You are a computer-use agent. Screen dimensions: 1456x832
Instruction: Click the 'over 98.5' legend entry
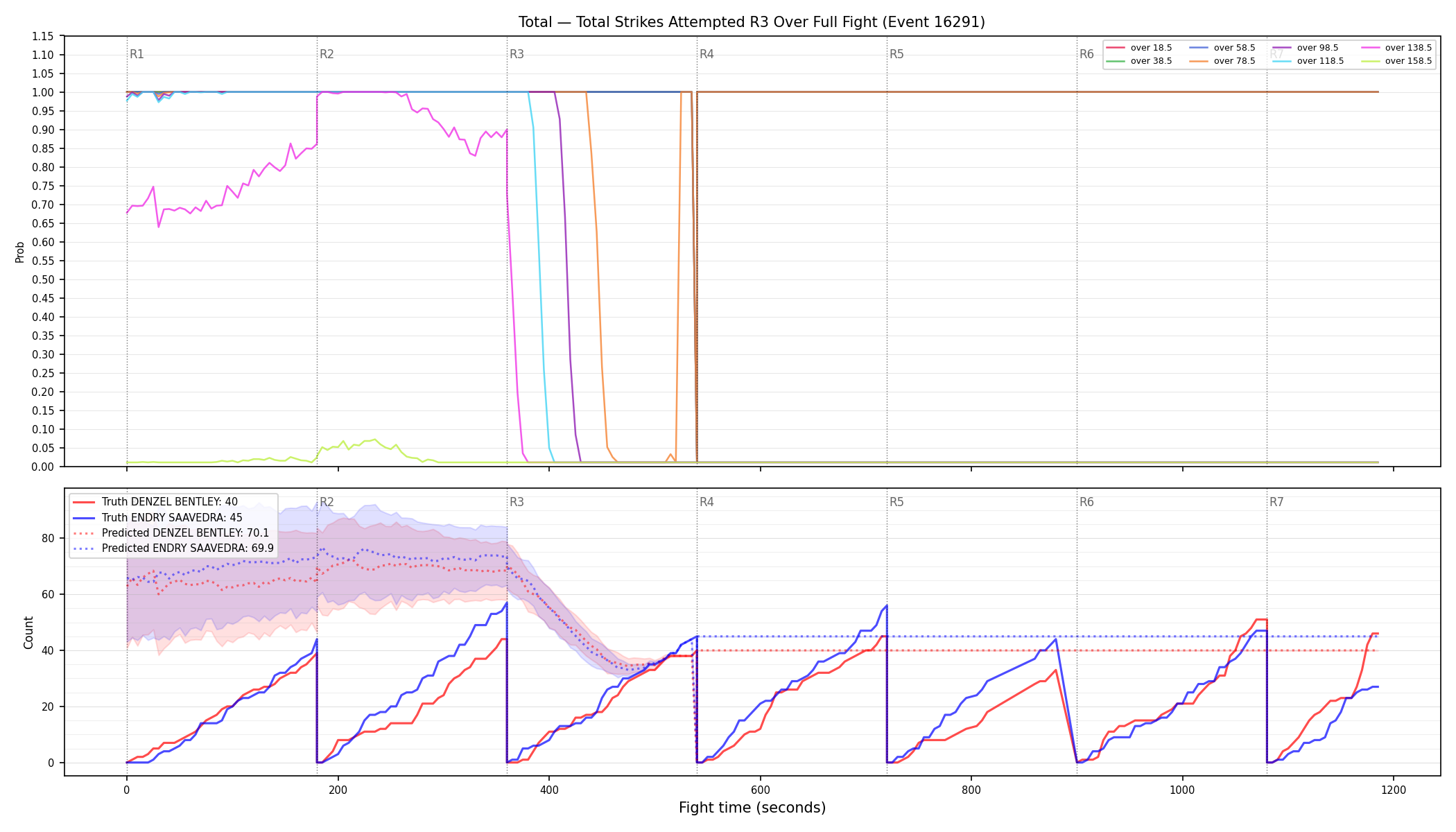1306,48
